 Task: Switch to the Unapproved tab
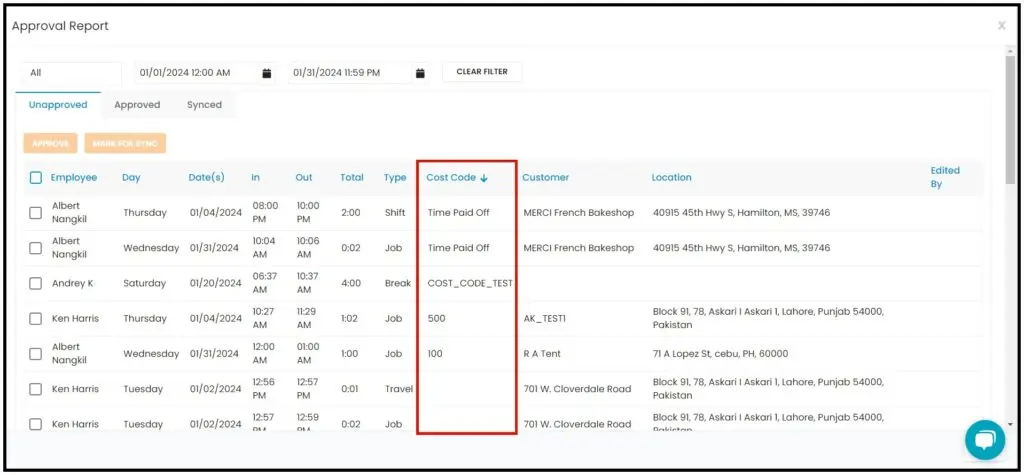pyautogui.click(x=58, y=105)
